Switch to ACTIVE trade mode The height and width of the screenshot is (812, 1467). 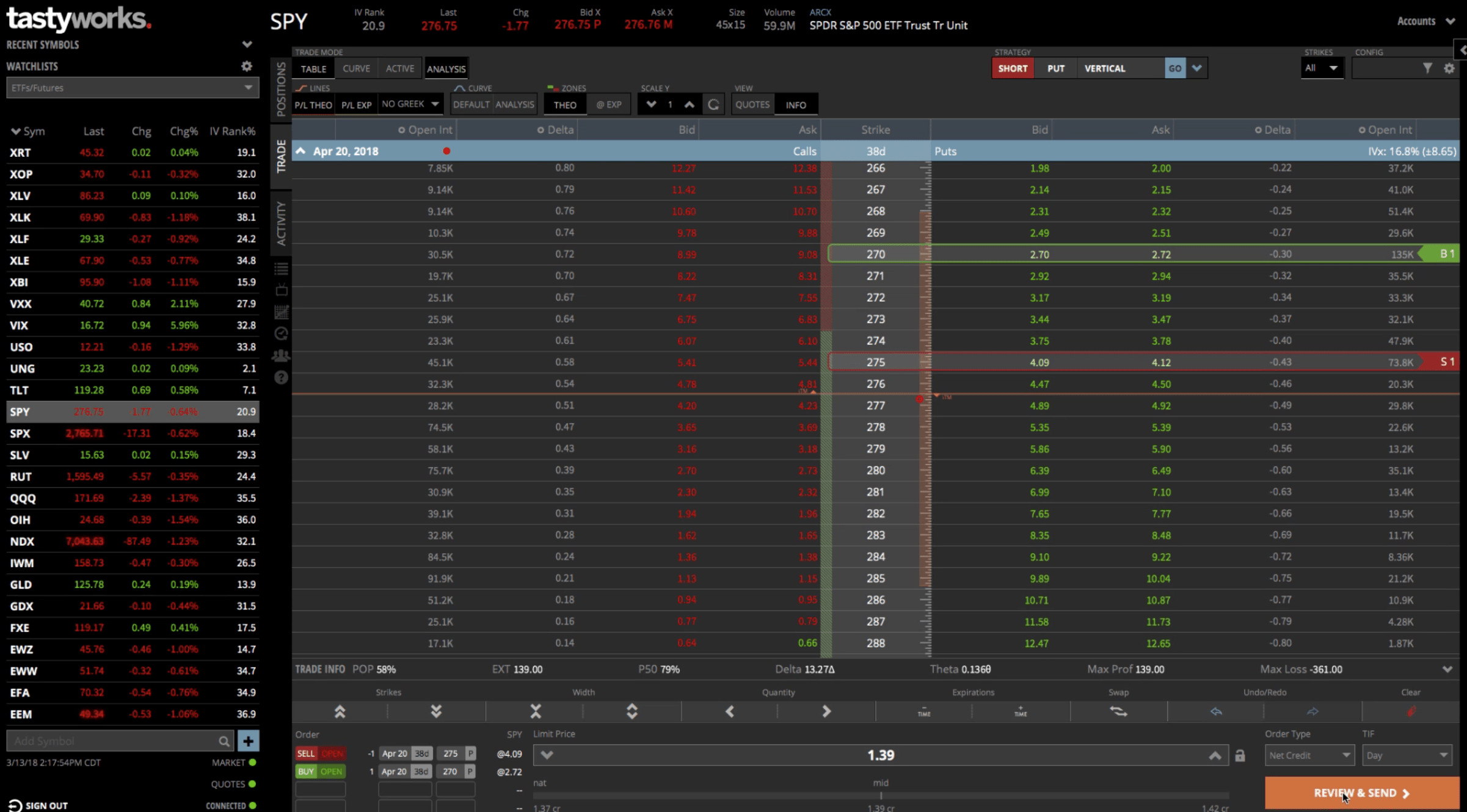coord(400,69)
